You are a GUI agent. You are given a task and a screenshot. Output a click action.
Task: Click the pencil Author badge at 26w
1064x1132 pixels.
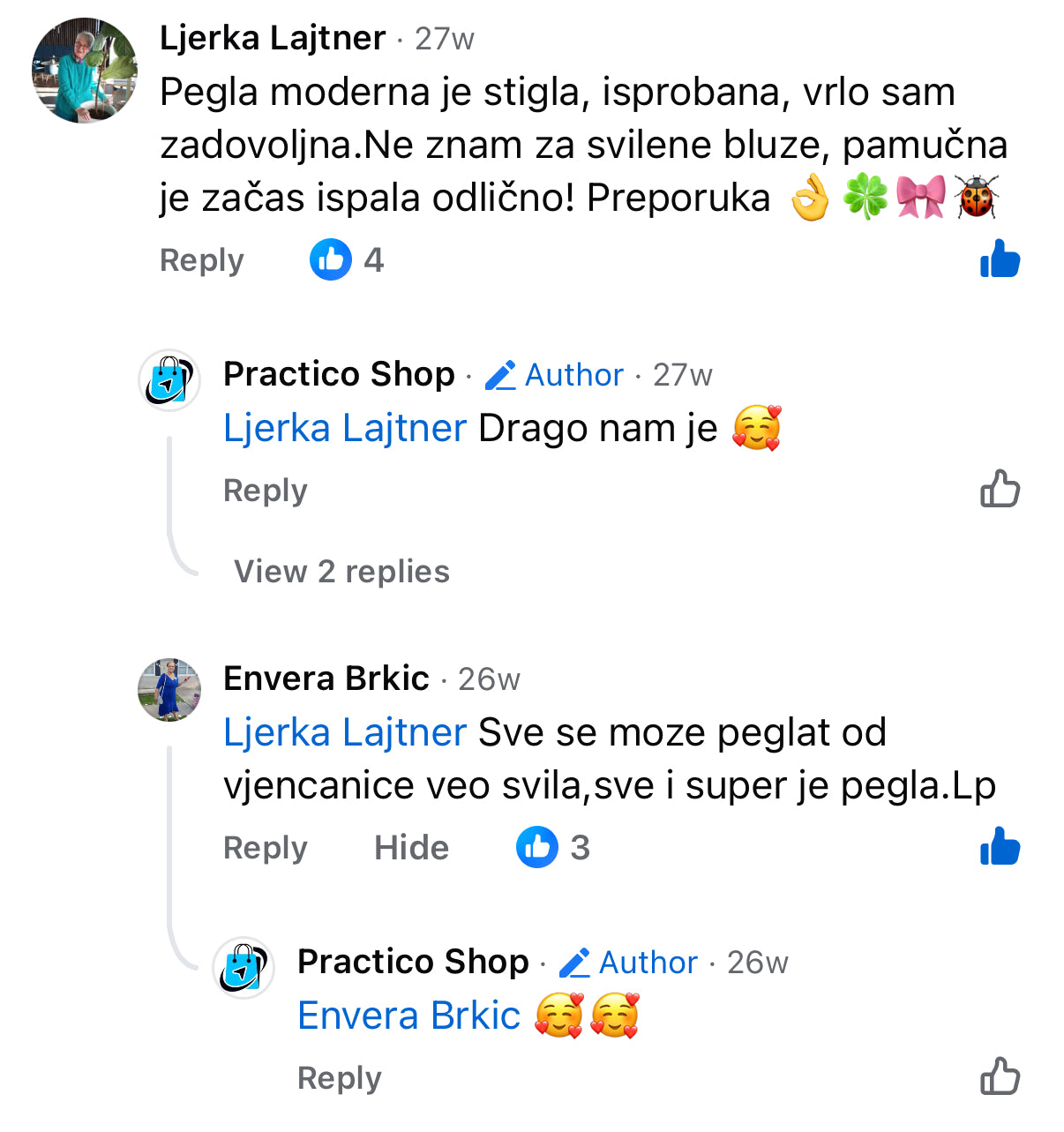pos(628,963)
